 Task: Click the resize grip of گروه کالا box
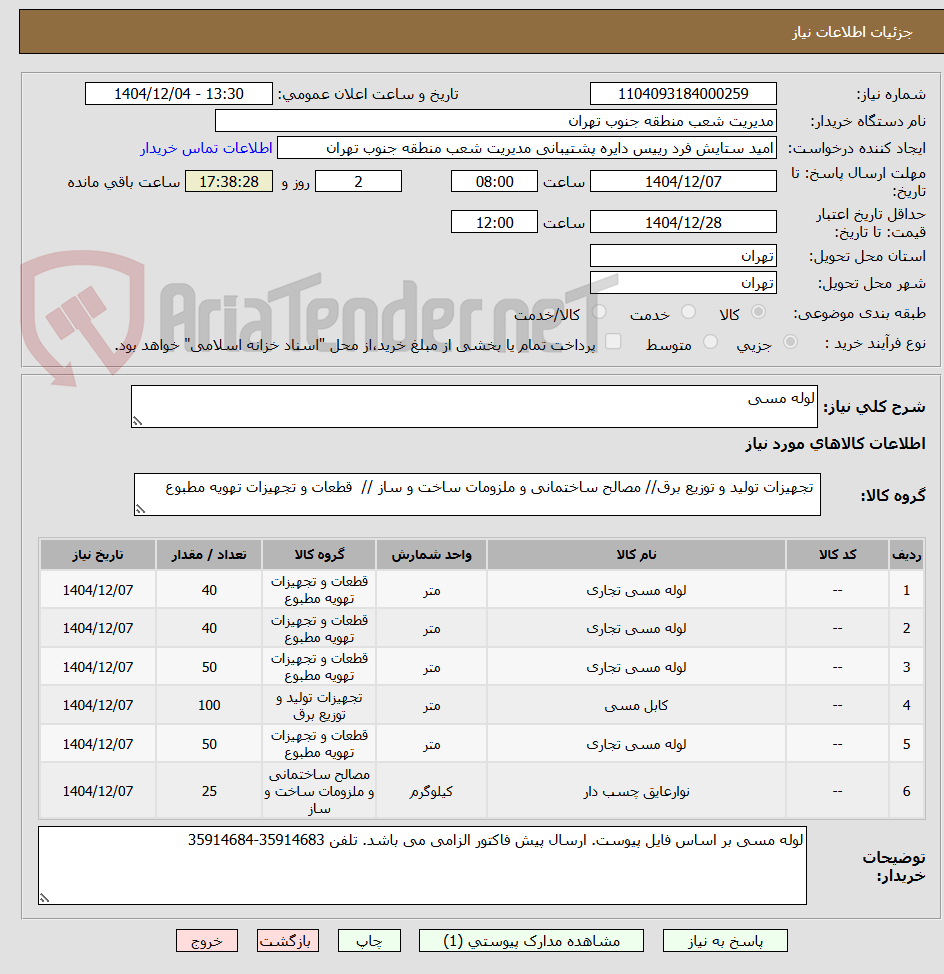pos(140,509)
